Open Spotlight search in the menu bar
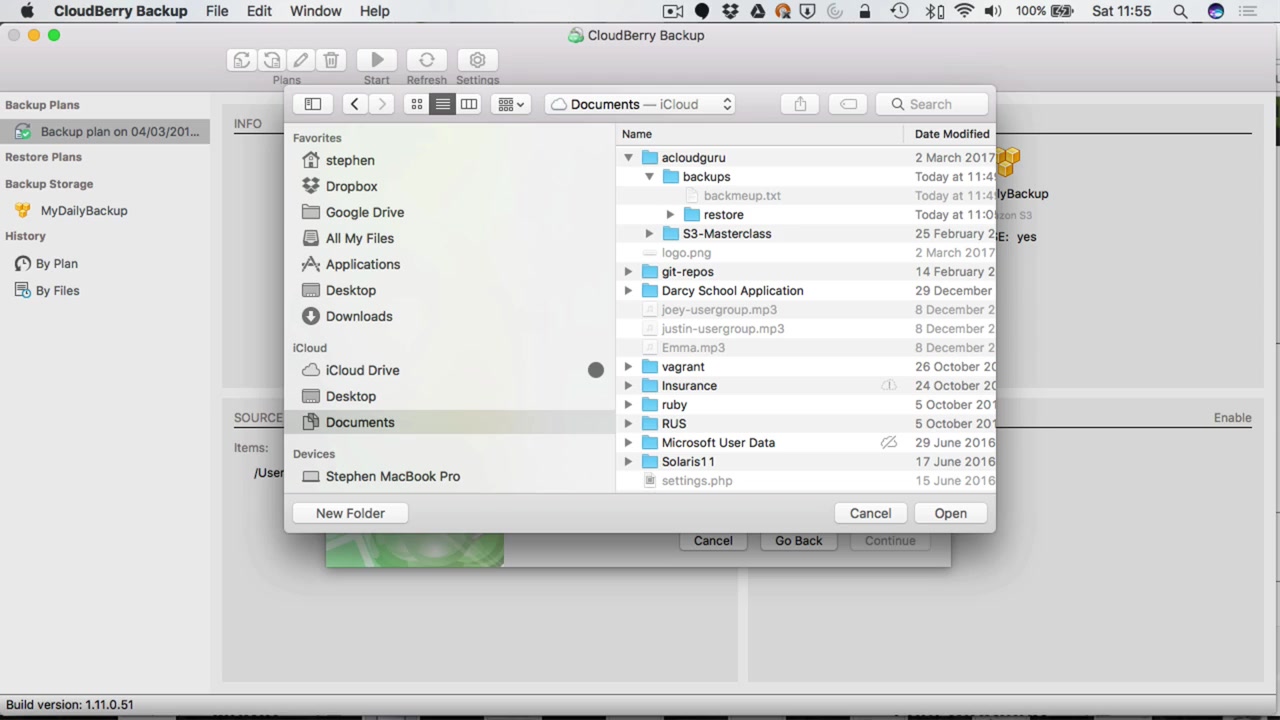The height and width of the screenshot is (720, 1280). tap(1180, 11)
